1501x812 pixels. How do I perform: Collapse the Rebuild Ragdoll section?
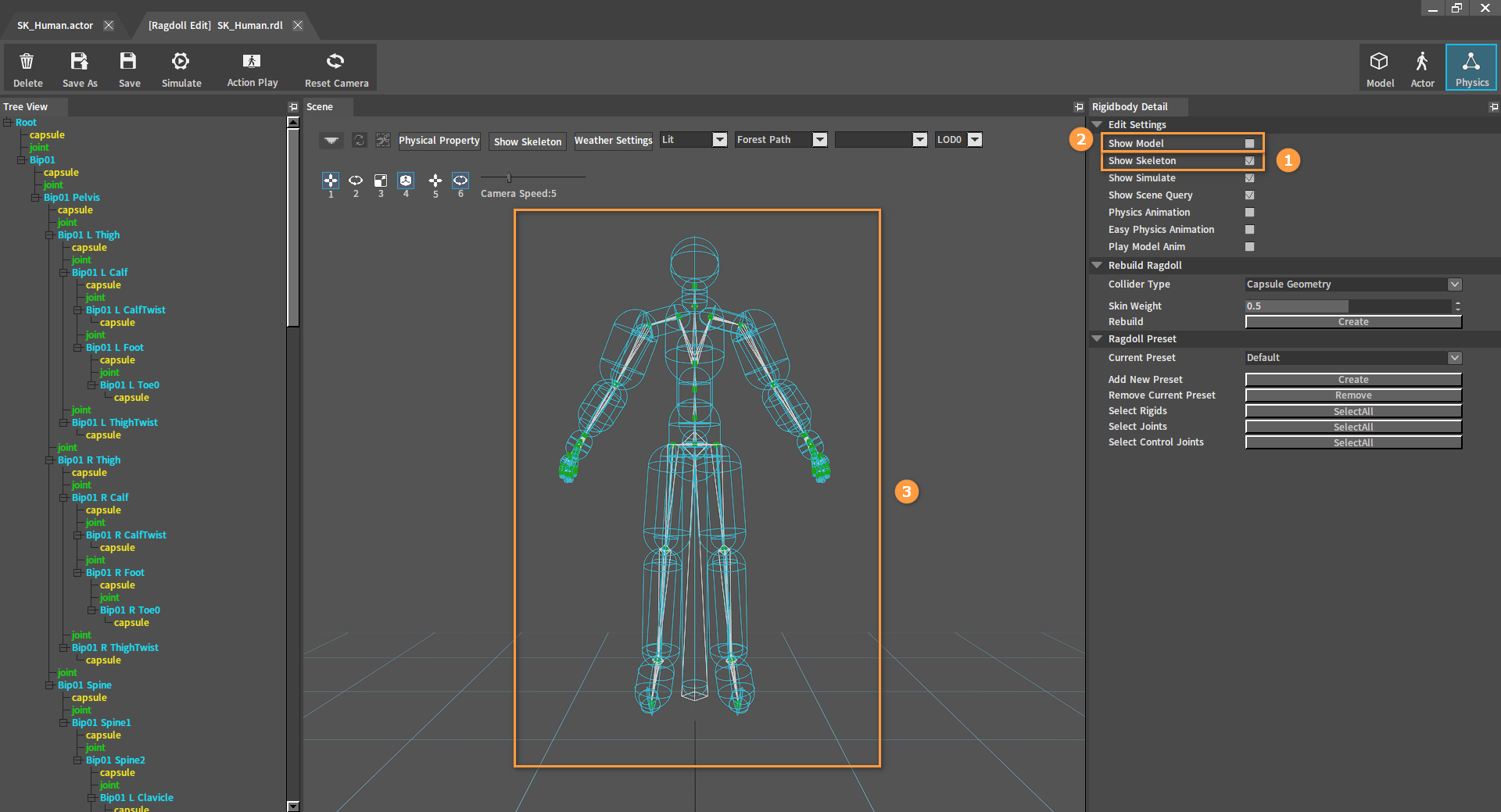[1097, 266]
